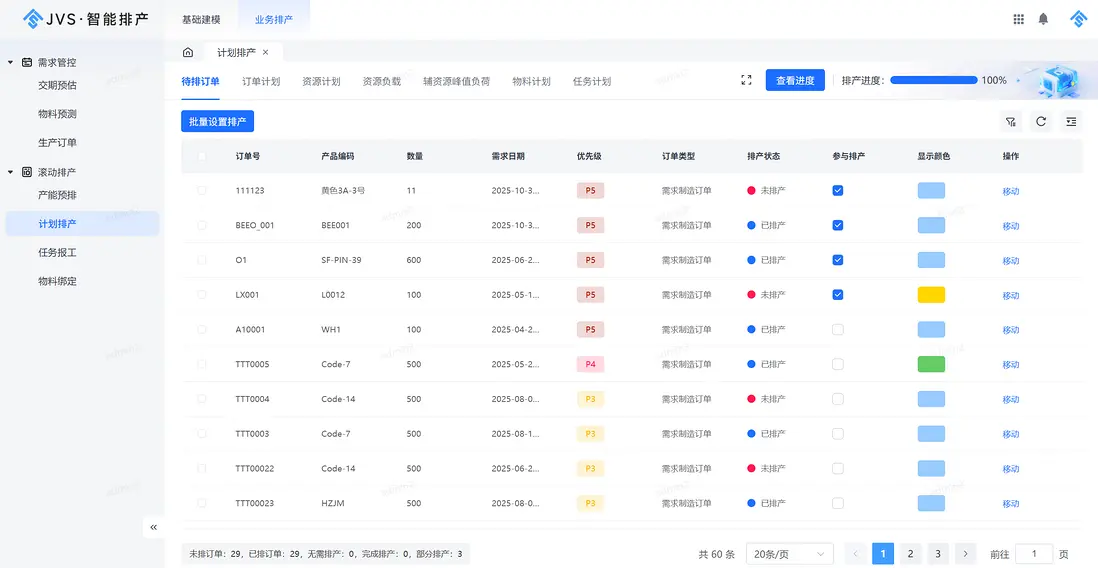Open the 基础建模 top menu
This screenshot has width=1098, height=568.
click(201, 19)
